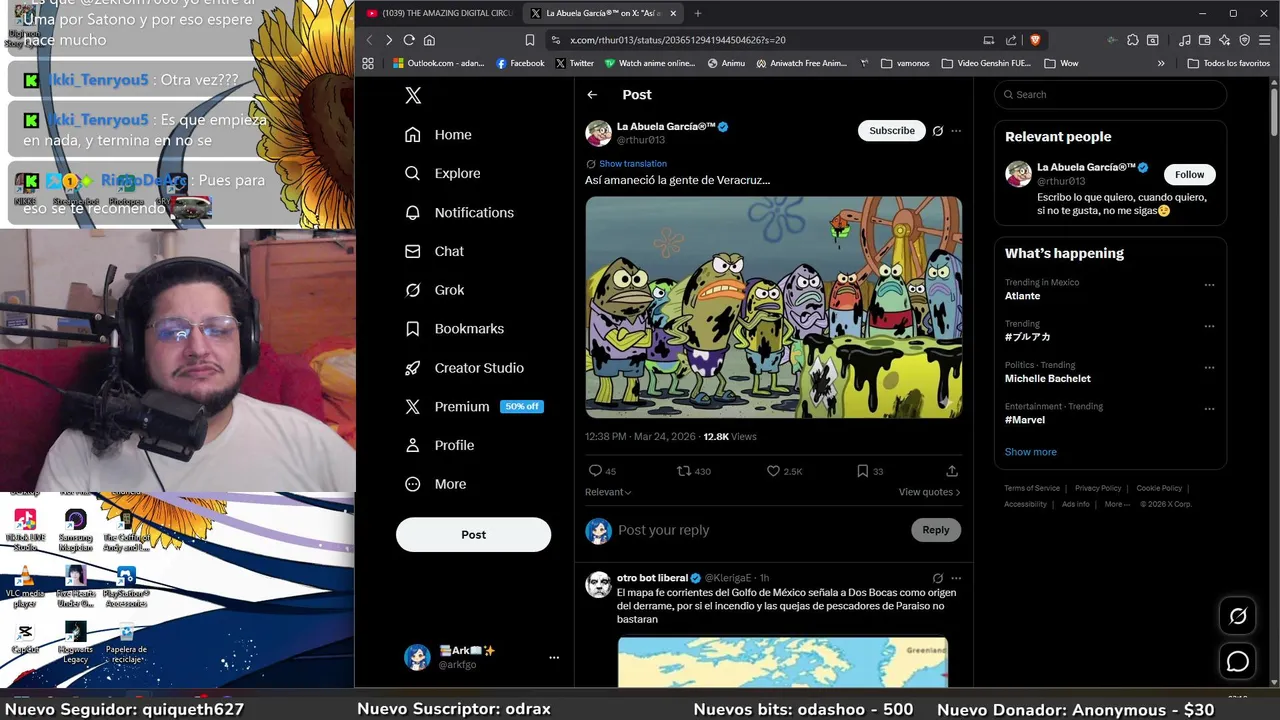
Task: Open Papelera de reciclaje on the desktop
Action: click(x=127, y=644)
